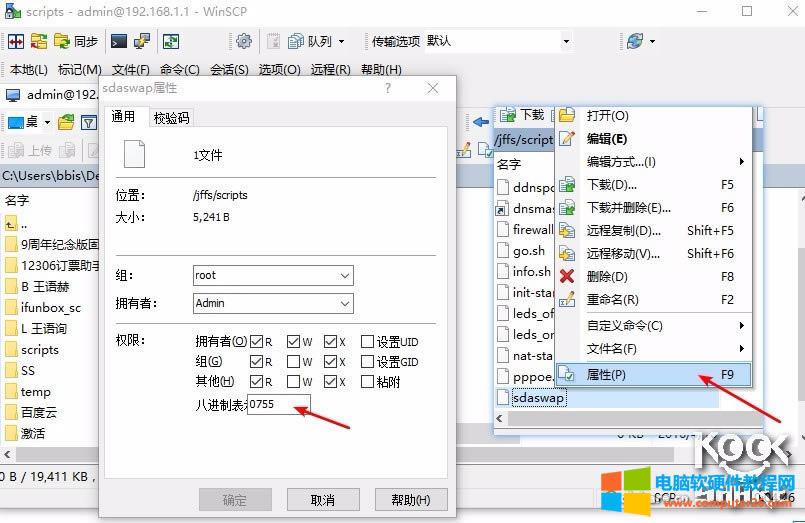Open preferences with the gear icon
The image size is (805, 523).
pyautogui.click(x=243, y=41)
